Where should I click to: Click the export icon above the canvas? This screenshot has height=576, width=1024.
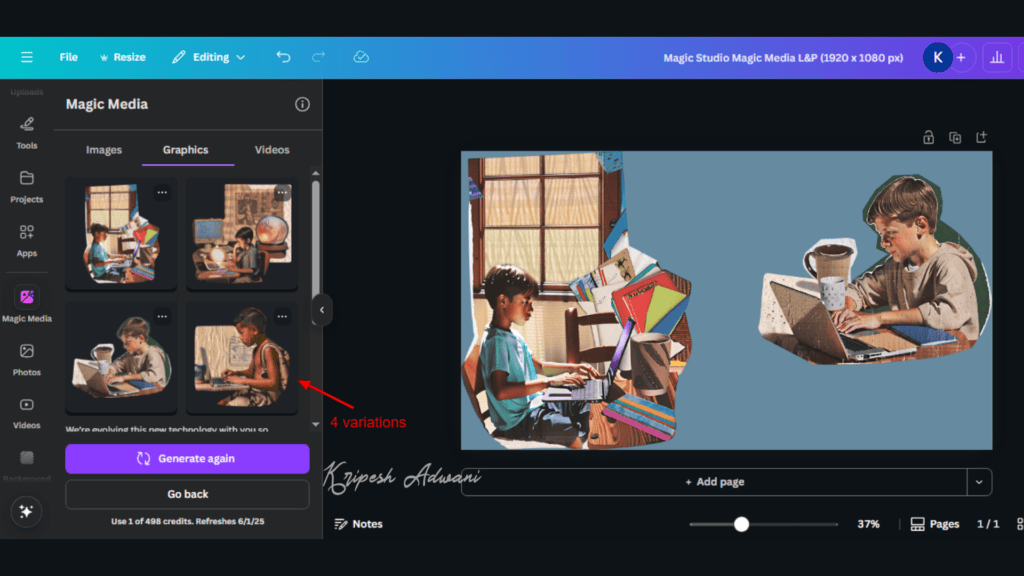981,137
